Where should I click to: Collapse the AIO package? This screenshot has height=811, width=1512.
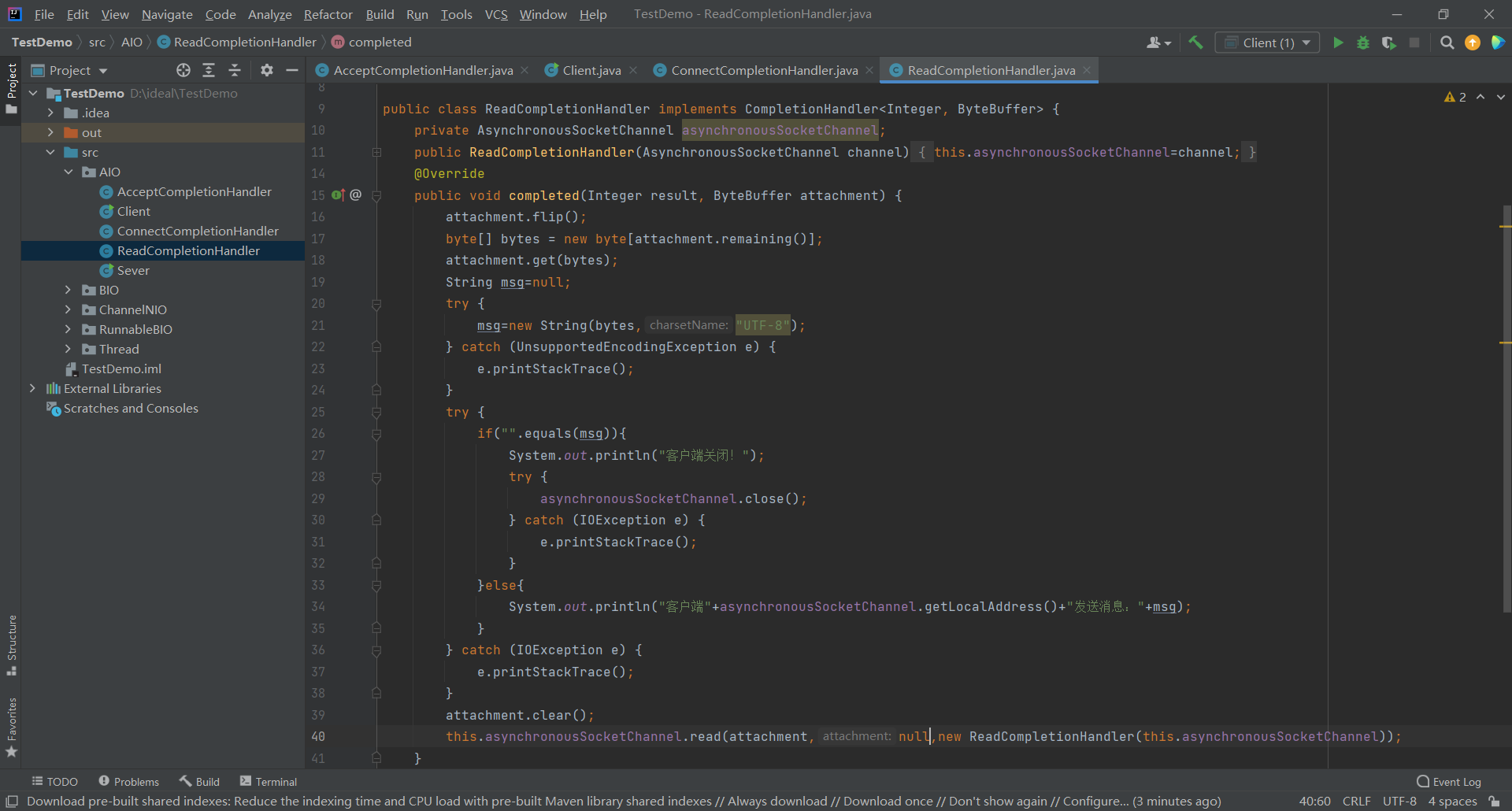[69, 172]
